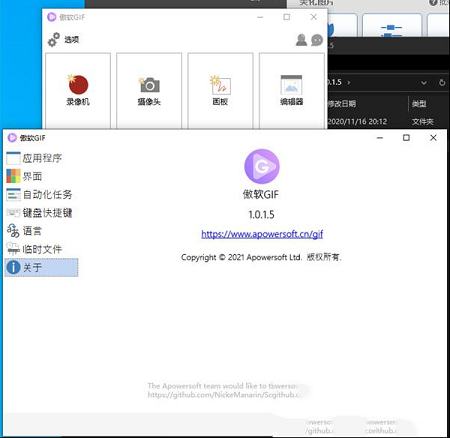
Task: Minimize the 傲软GIF options window
Action: click(x=380, y=138)
